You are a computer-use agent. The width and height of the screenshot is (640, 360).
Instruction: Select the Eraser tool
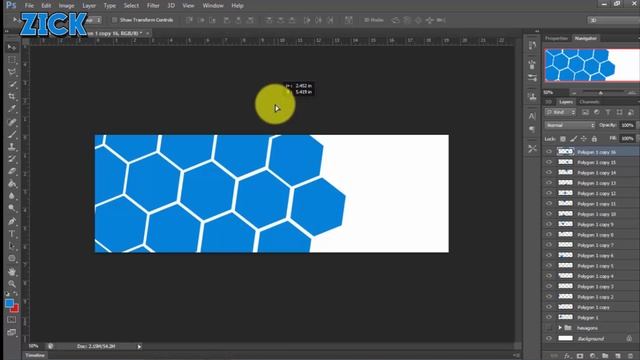tap(12, 171)
